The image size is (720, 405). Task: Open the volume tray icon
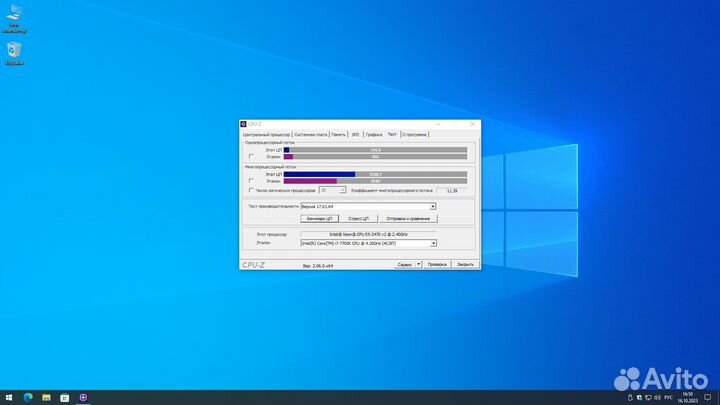(657, 398)
